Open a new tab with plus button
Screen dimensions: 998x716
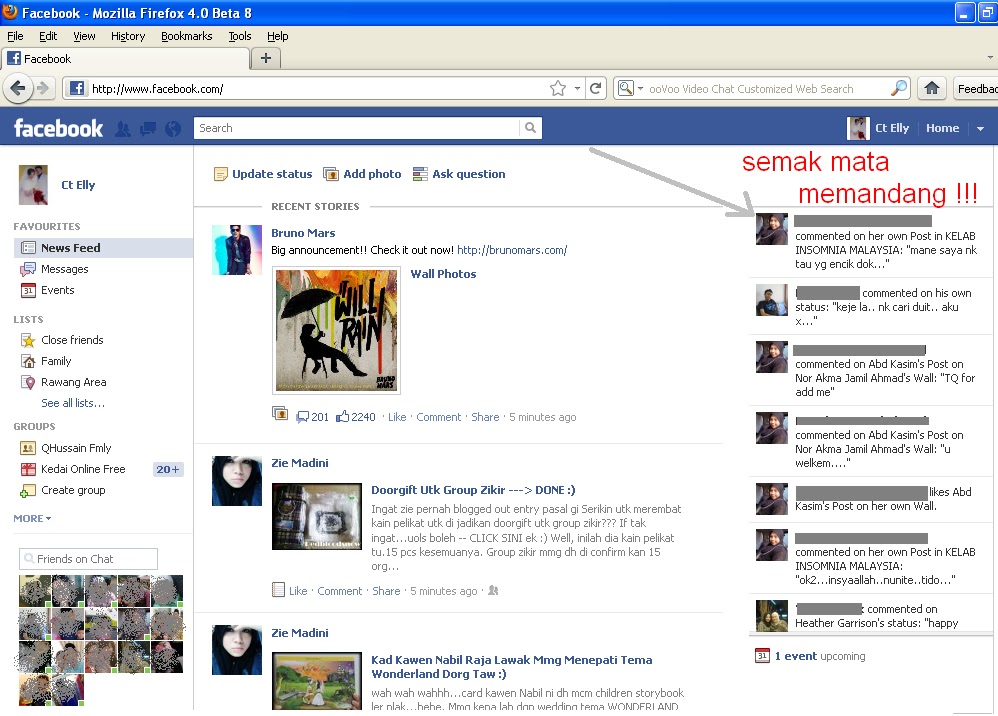(266, 59)
